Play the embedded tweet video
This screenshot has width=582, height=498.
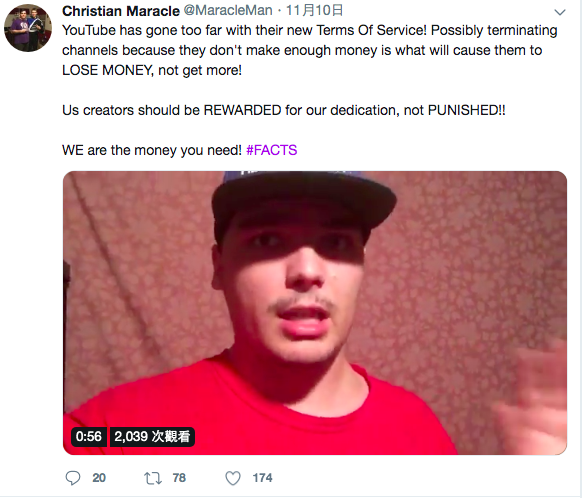[315, 313]
